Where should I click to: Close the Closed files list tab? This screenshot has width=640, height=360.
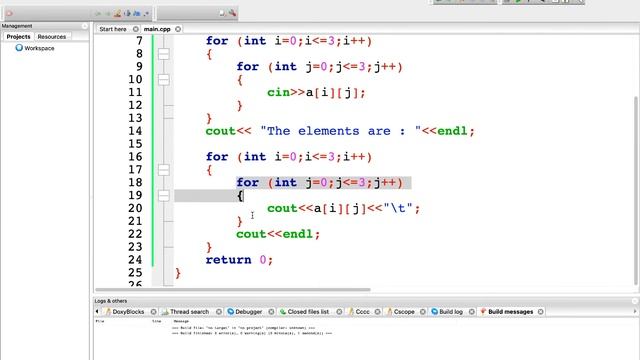[x=339, y=311]
